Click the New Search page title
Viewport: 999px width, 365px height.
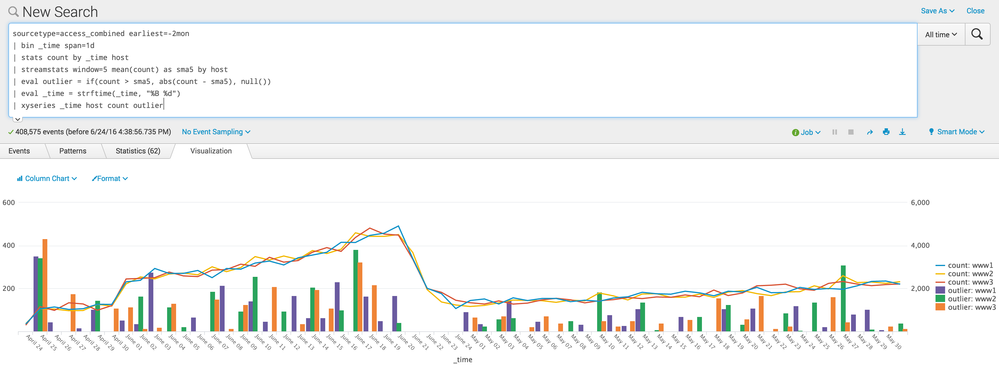coord(60,11)
